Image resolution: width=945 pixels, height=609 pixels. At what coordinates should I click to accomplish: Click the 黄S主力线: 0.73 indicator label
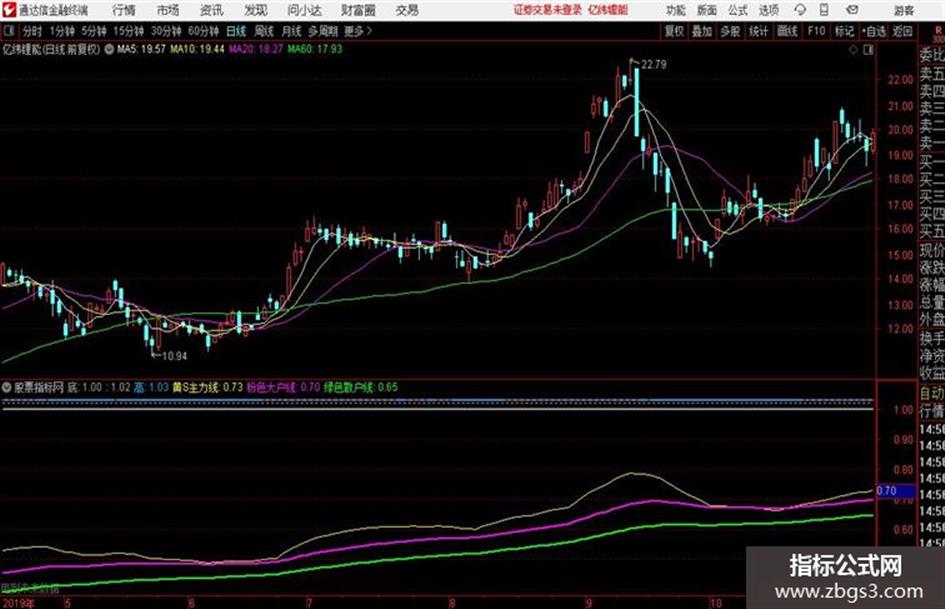point(208,387)
